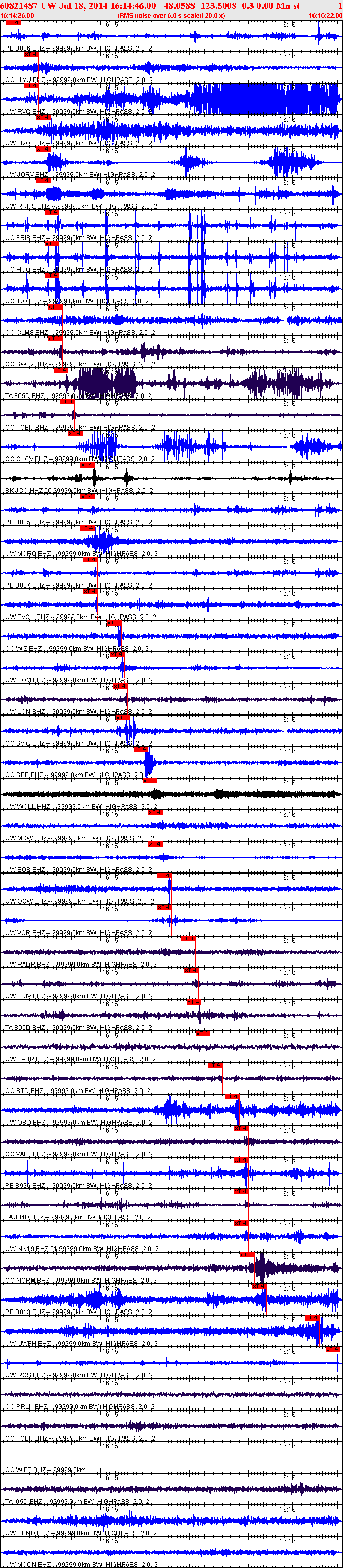Select the 'TA J04D BHZ' station label
This screenshot has width=343, height=1568.
click(x=24, y=1218)
